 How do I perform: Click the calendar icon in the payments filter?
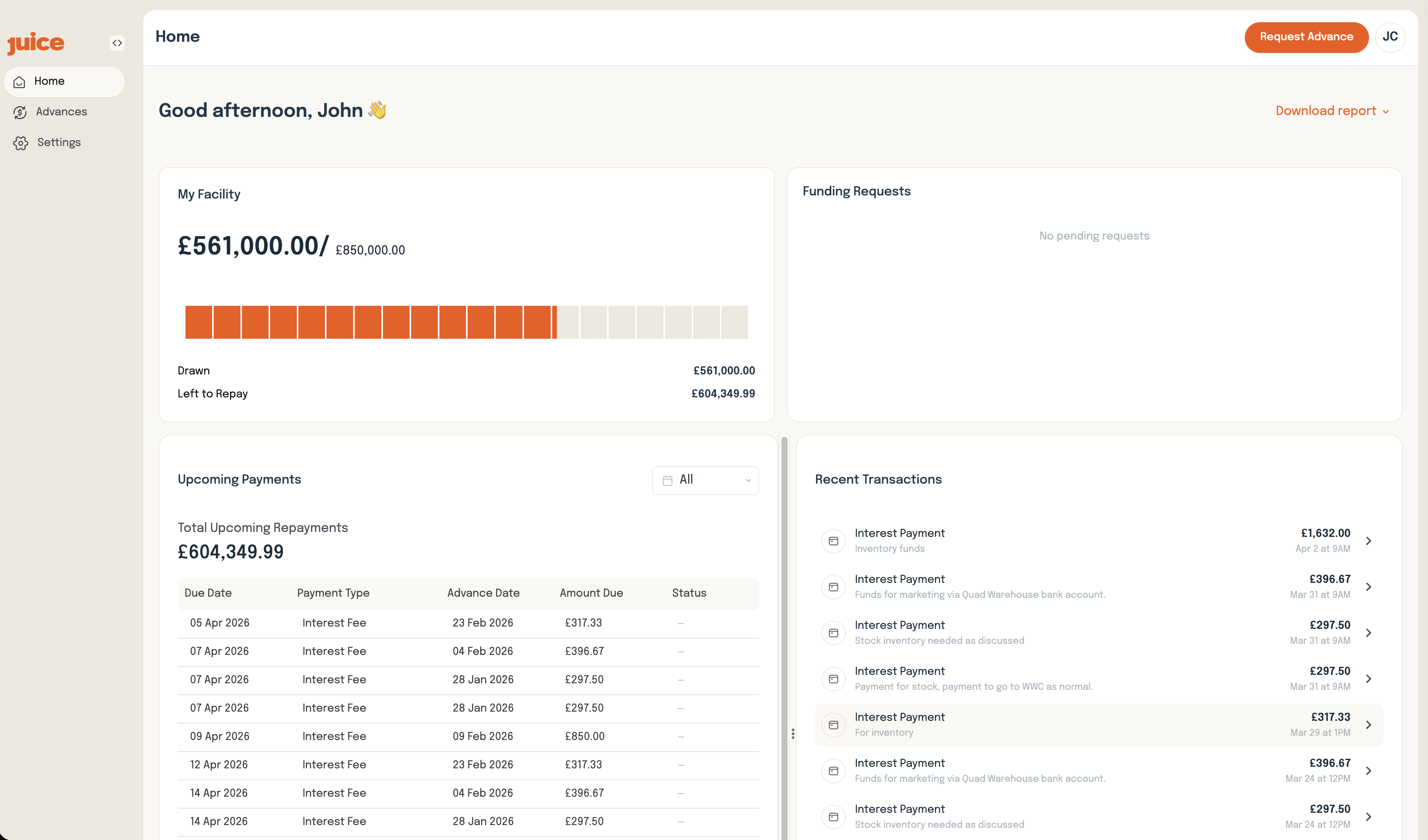[x=667, y=480]
